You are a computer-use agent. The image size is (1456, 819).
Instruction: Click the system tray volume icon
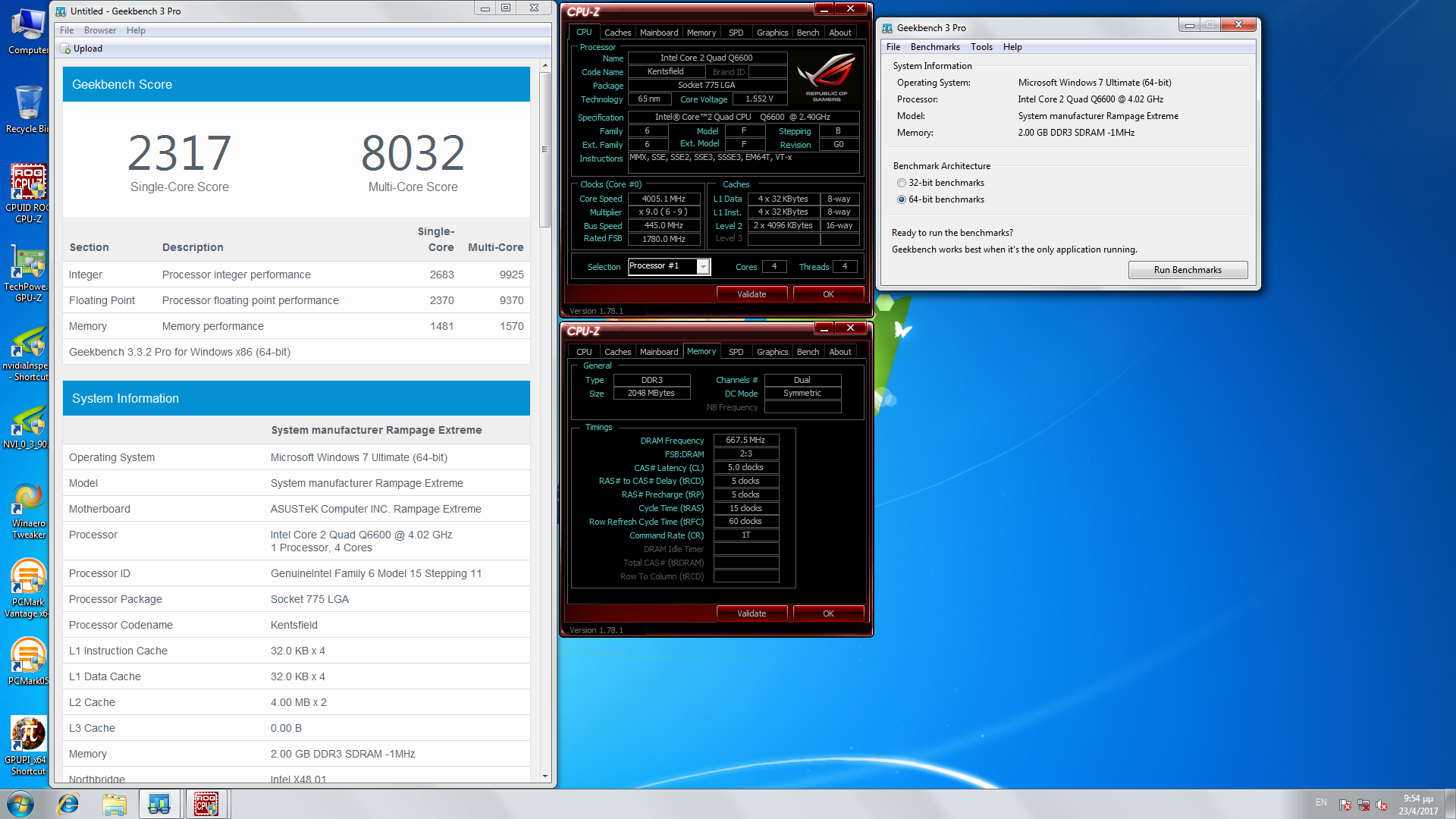(x=1382, y=805)
